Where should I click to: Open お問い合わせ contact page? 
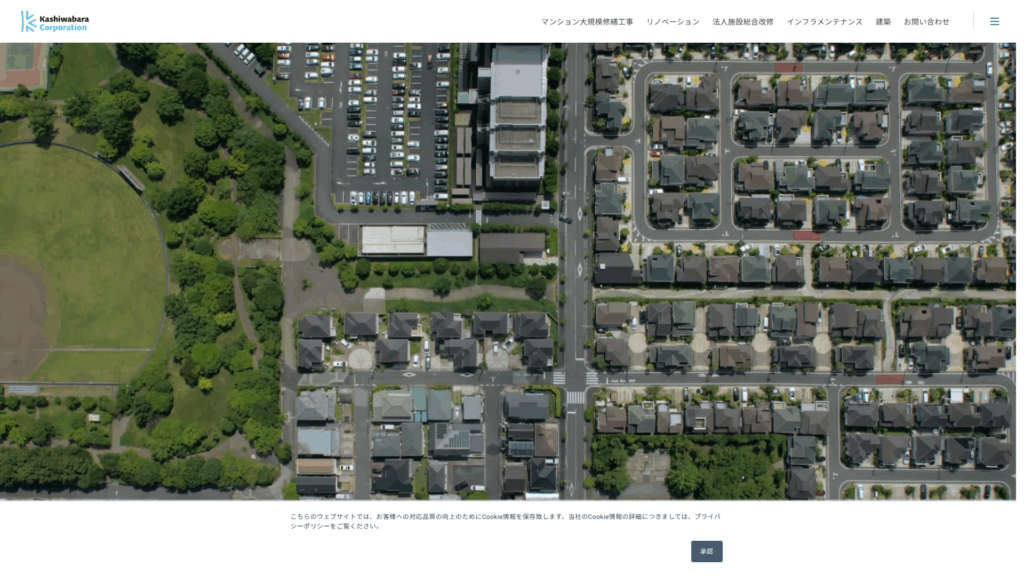[x=926, y=22]
